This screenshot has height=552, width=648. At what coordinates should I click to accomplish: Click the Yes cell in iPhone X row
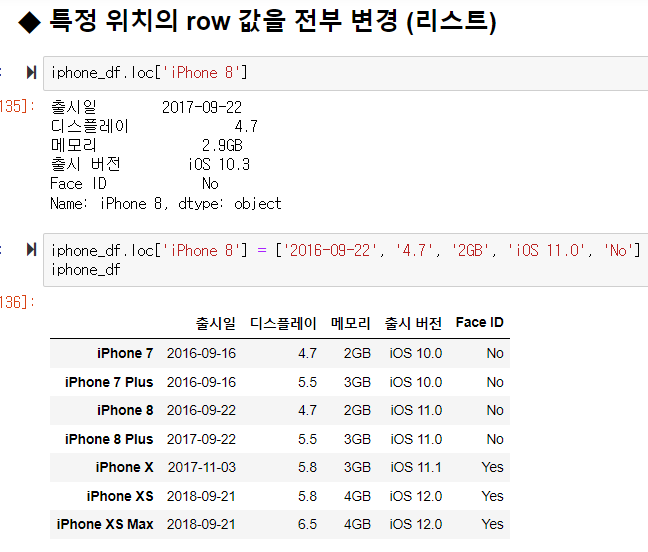(x=492, y=467)
